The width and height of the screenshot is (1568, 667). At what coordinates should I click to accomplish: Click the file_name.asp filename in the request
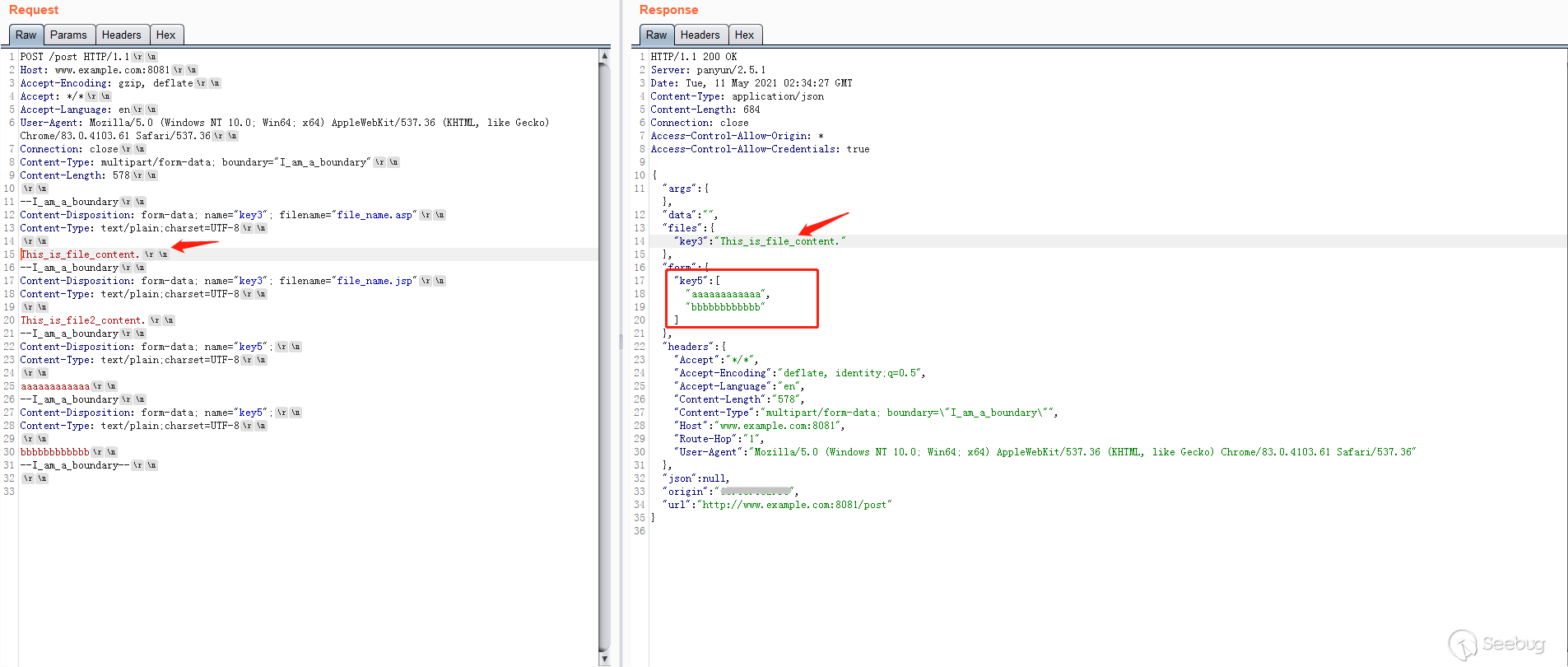[375, 215]
